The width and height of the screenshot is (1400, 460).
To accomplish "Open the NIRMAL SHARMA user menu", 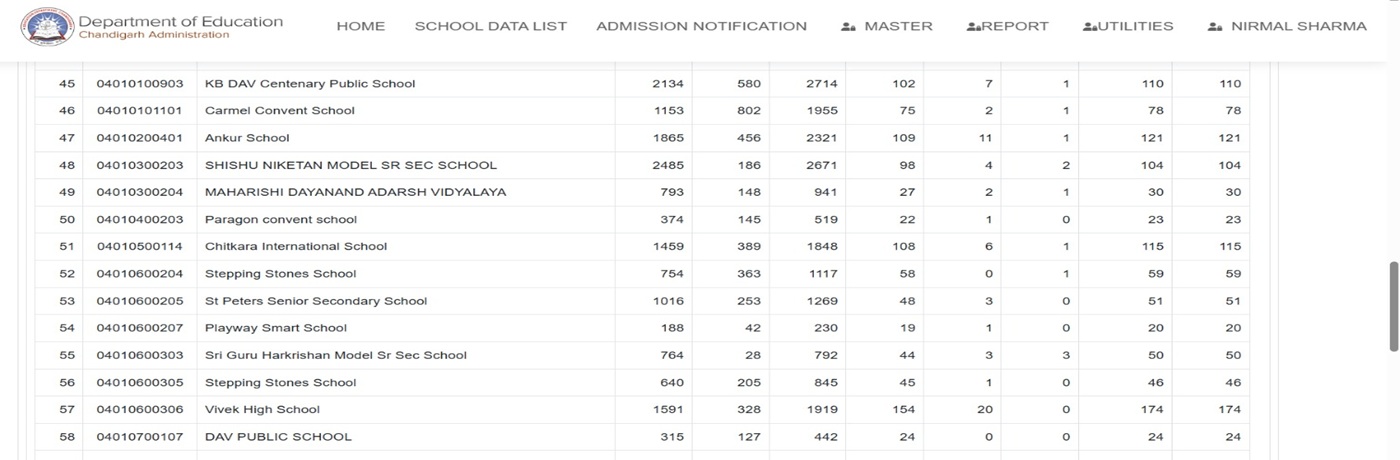I will coord(1299,27).
